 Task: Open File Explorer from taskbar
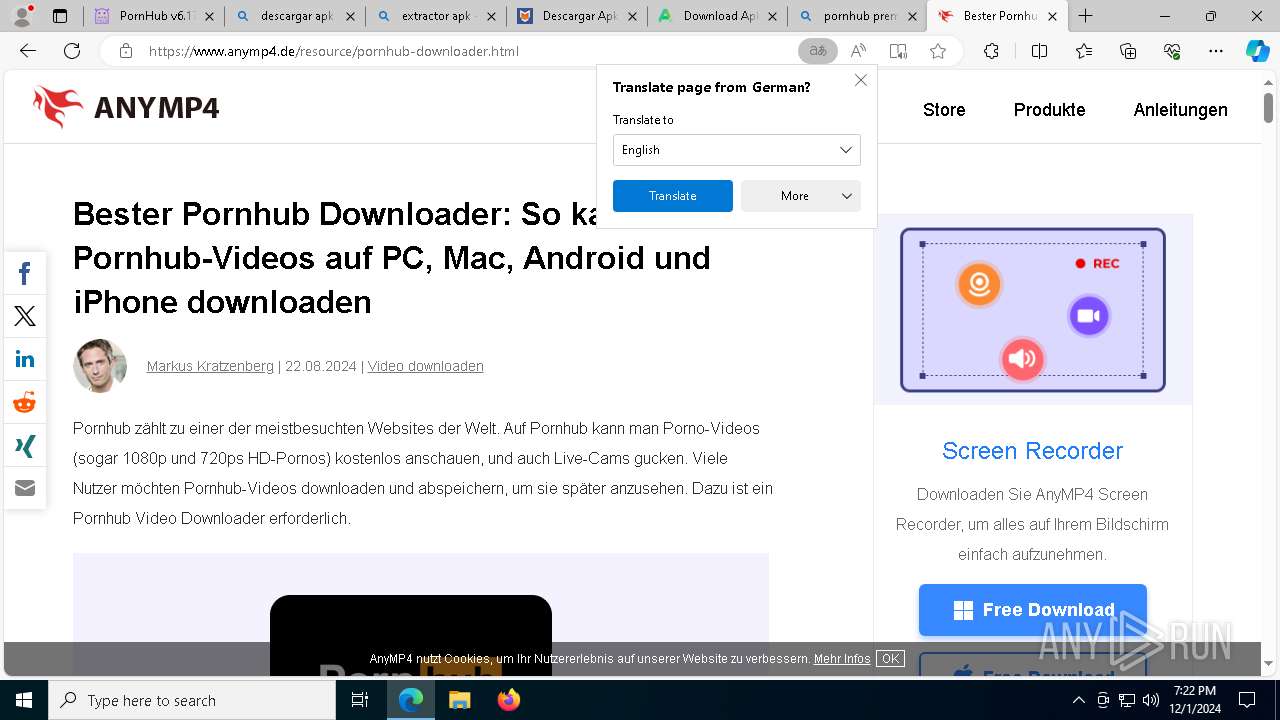(459, 700)
